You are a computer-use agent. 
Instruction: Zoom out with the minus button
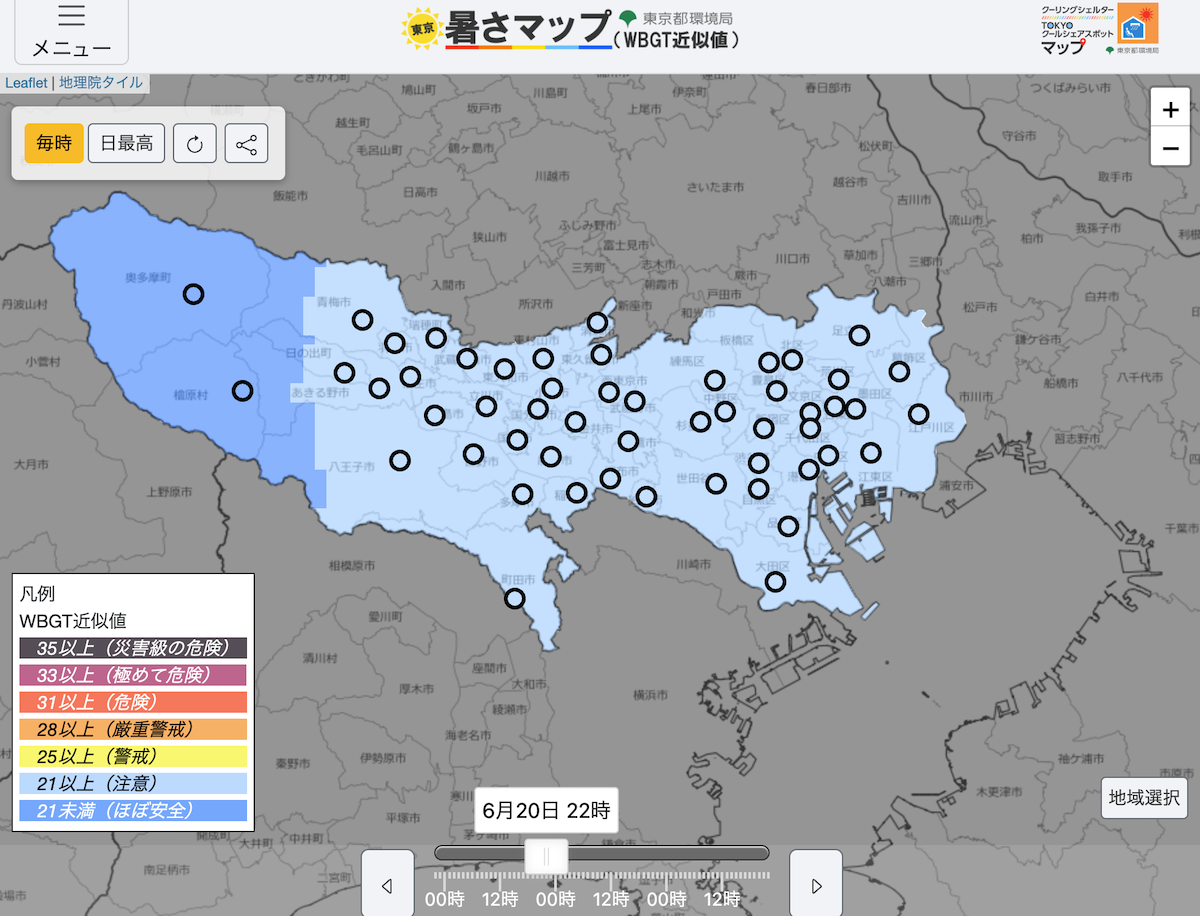pos(1170,148)
